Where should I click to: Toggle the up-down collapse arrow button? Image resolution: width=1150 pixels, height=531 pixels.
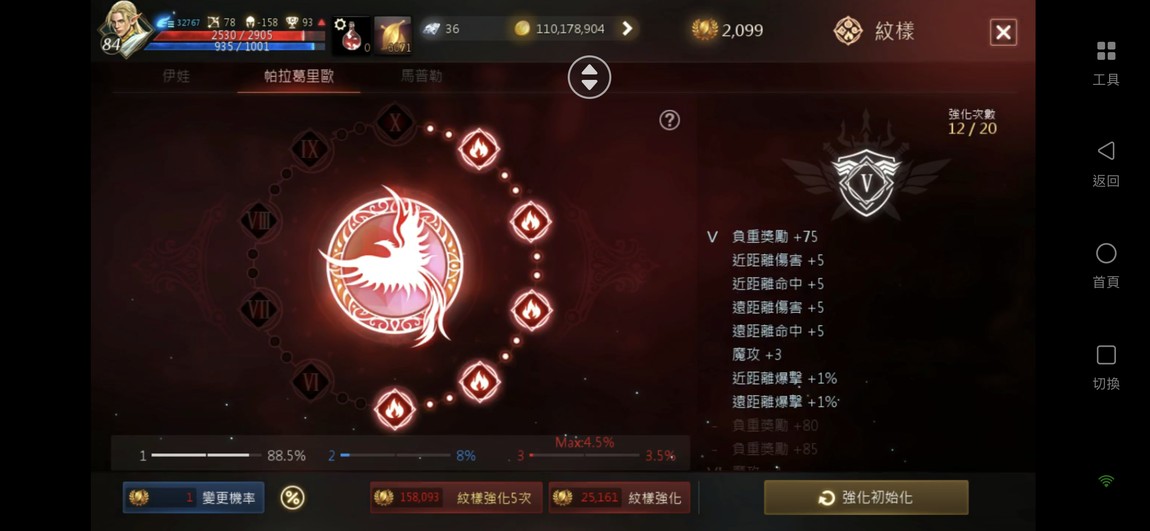(x=589, y=77)
